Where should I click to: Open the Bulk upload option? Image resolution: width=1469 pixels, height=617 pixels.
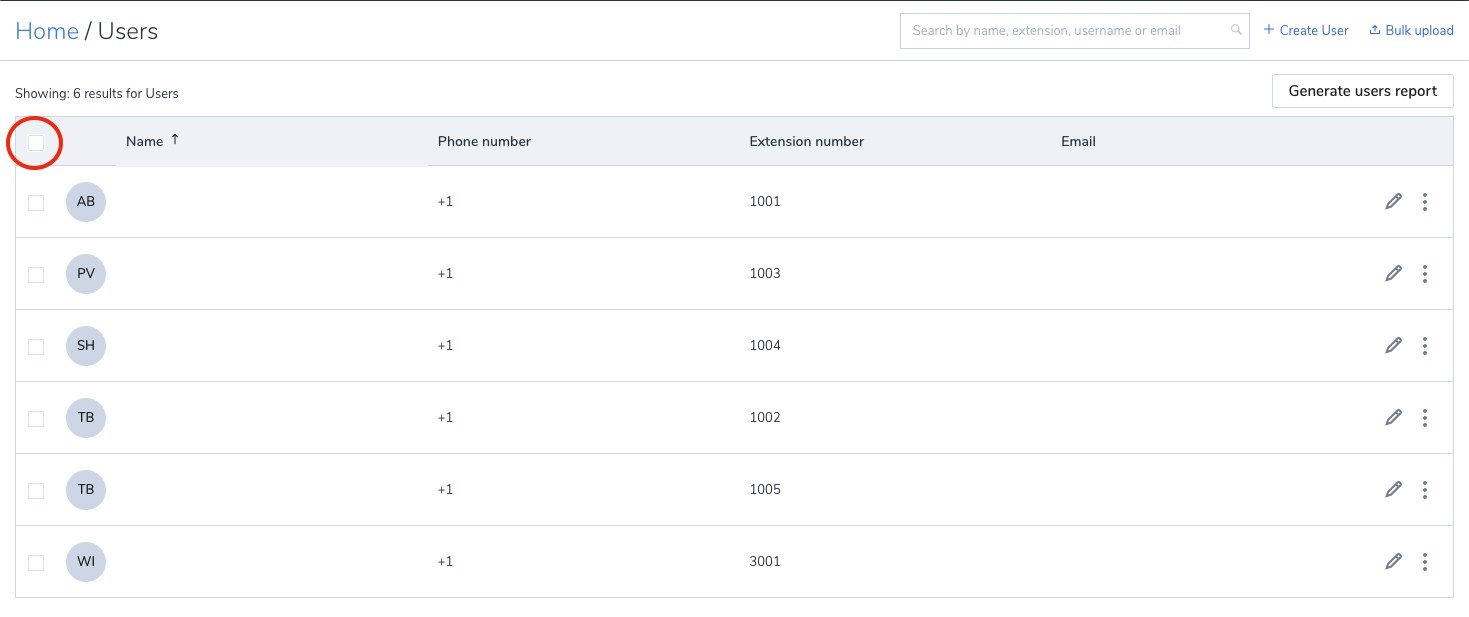1411,30
